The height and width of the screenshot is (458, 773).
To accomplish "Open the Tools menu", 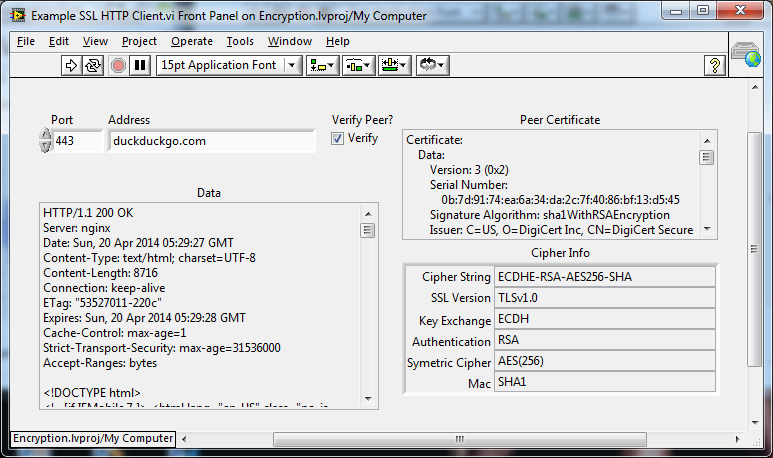I will pos(240,41).
